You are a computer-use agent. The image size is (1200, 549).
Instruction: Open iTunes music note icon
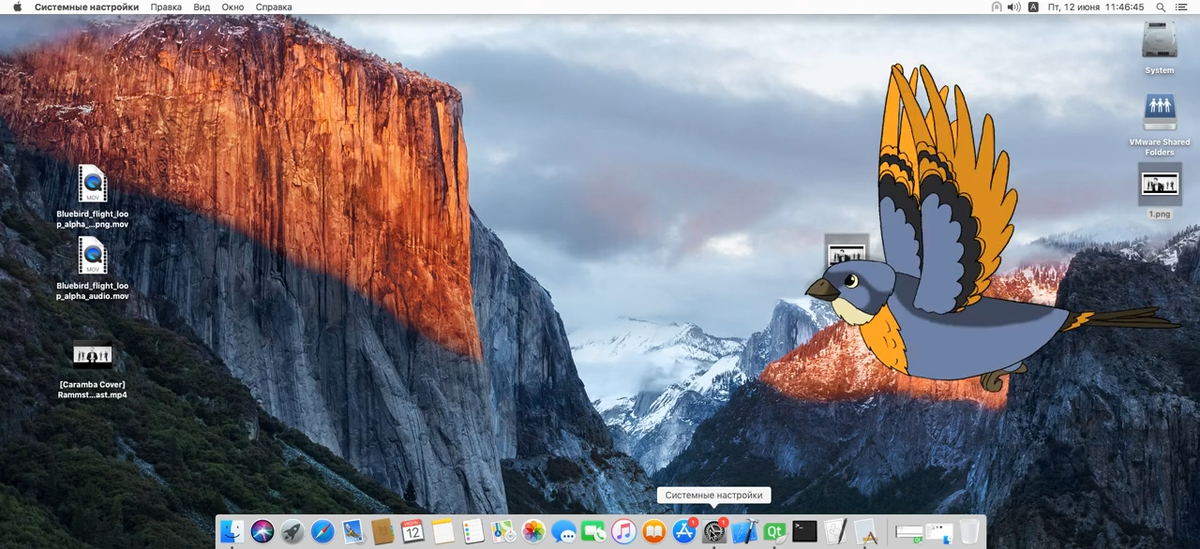tap(623, 531)
